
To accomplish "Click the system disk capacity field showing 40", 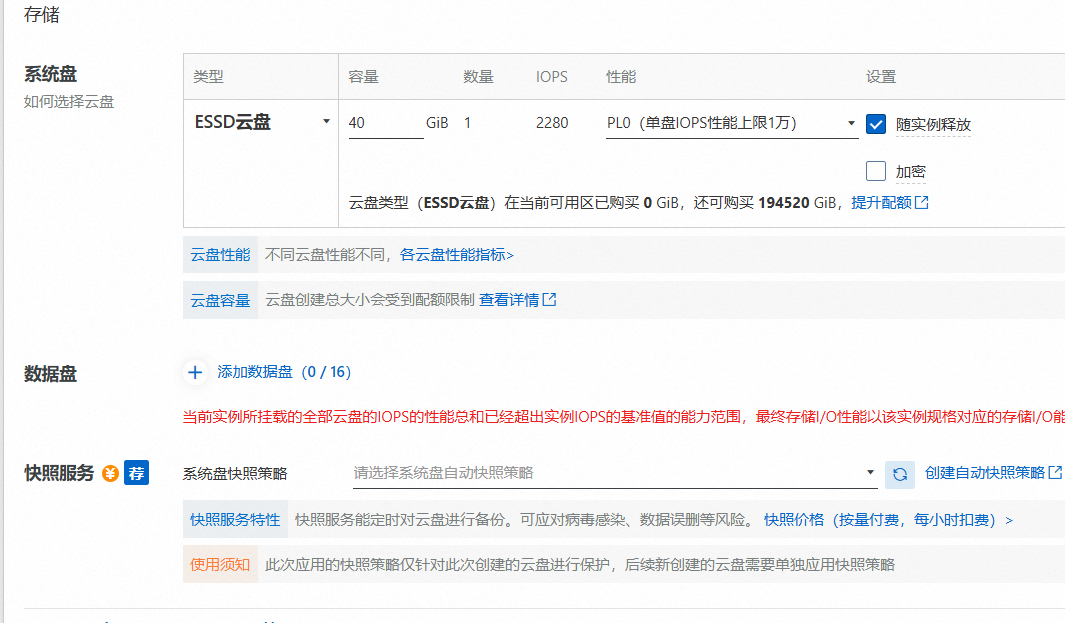I will tap(385, 123).
